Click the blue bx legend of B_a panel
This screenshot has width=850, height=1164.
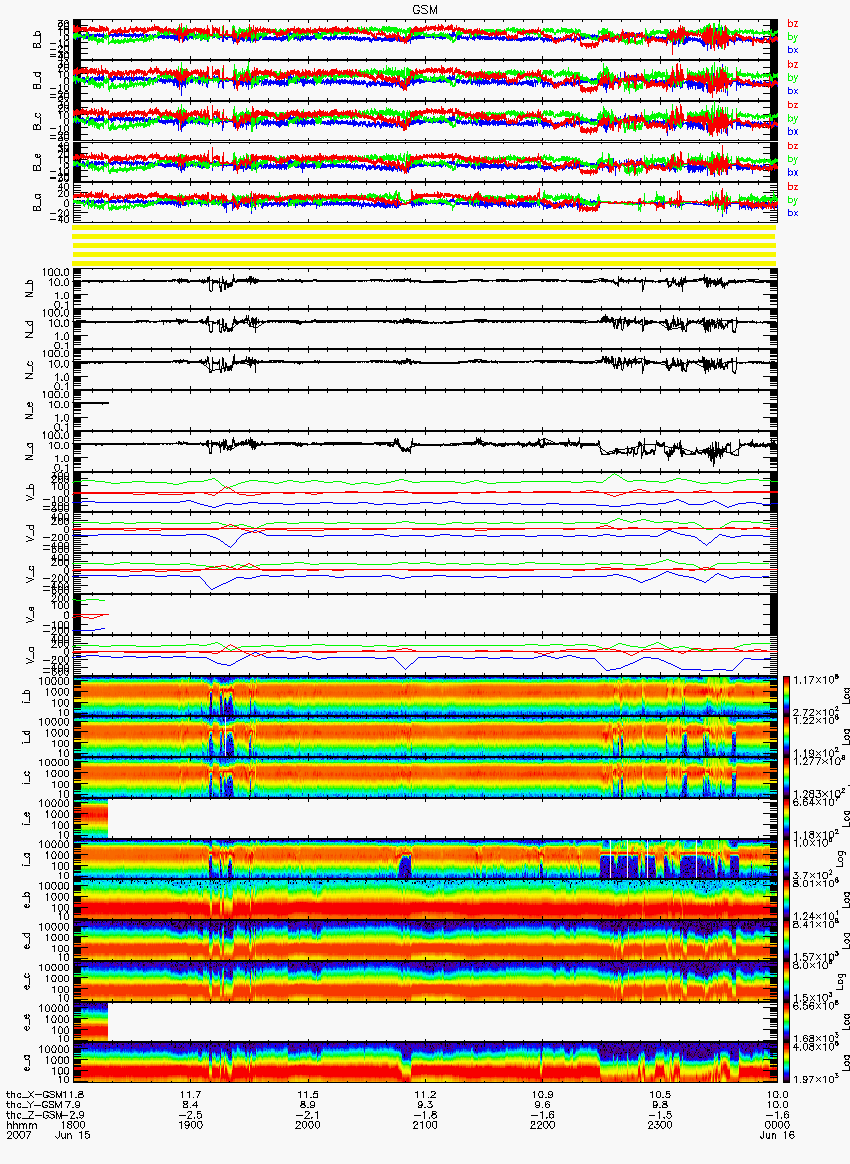[x=793, y=213]
